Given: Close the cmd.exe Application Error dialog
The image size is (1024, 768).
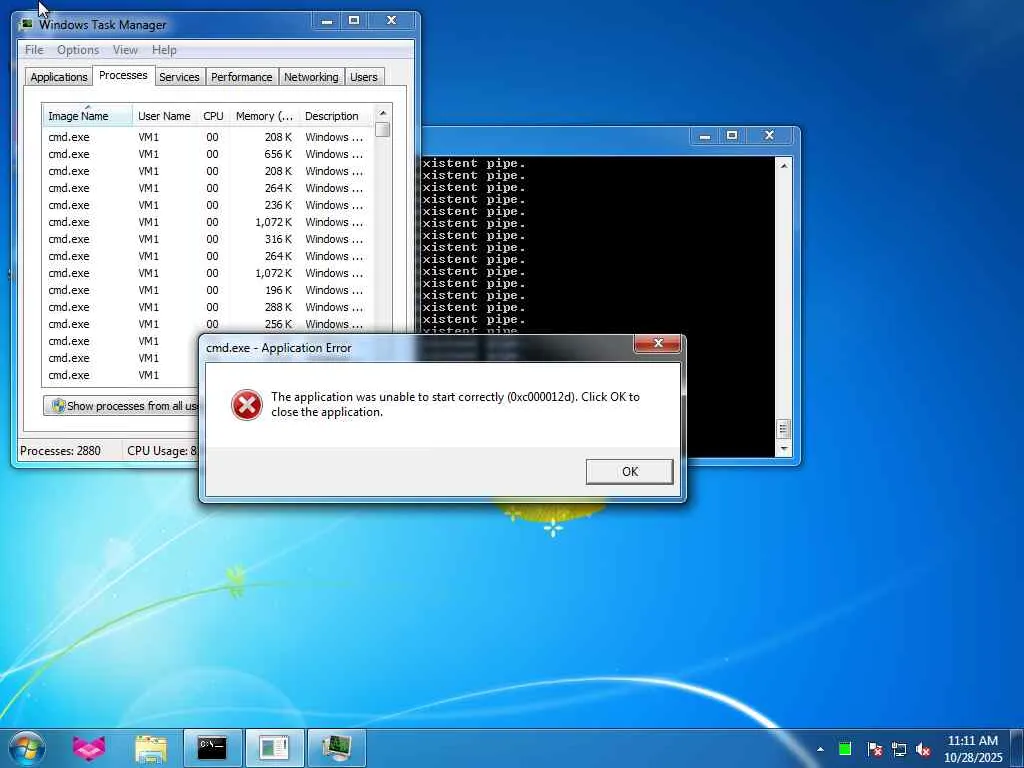Looking at the screenshot, I should 658,344.
